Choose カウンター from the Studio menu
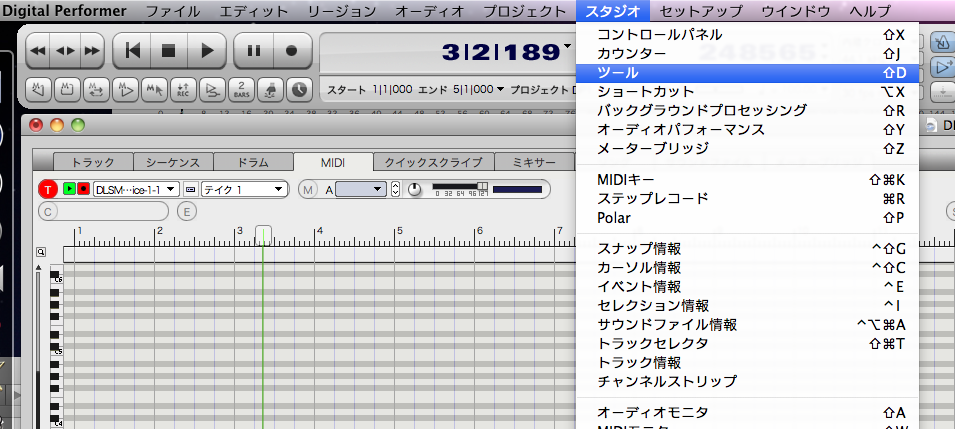This screenshot has height=429, width=955. (x=747, y=54)
